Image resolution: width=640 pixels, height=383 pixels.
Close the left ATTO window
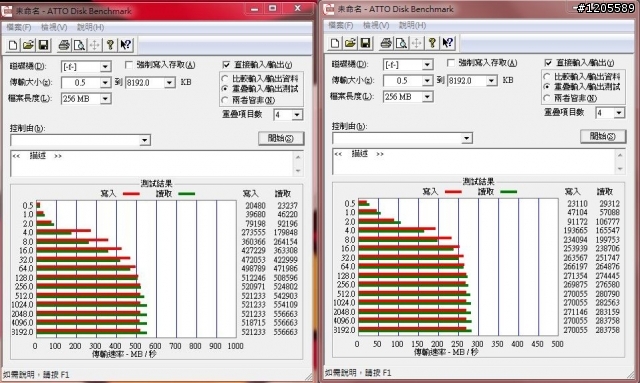point(297,9)
